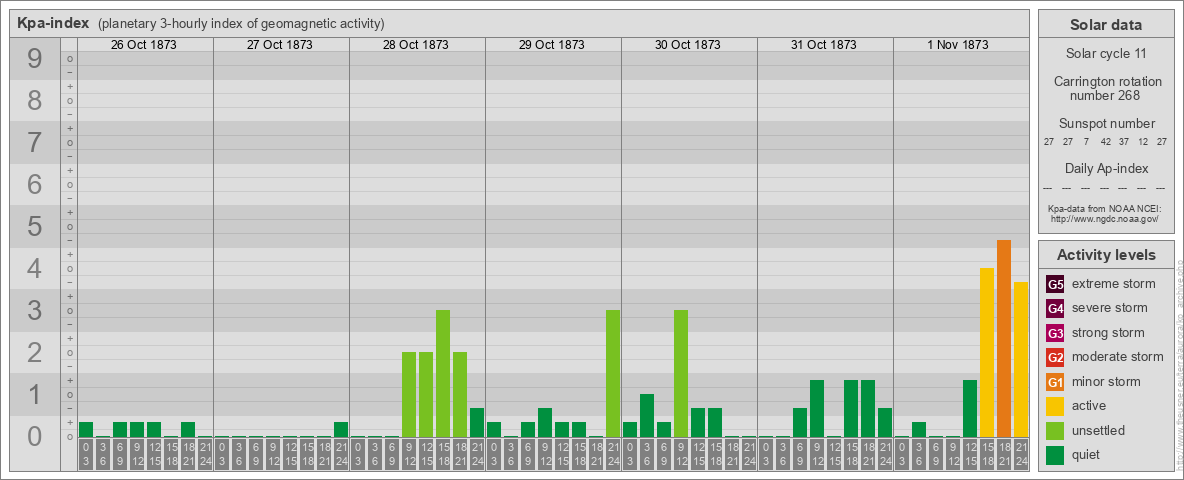Click the 'minor storm' legend label

1106,381
